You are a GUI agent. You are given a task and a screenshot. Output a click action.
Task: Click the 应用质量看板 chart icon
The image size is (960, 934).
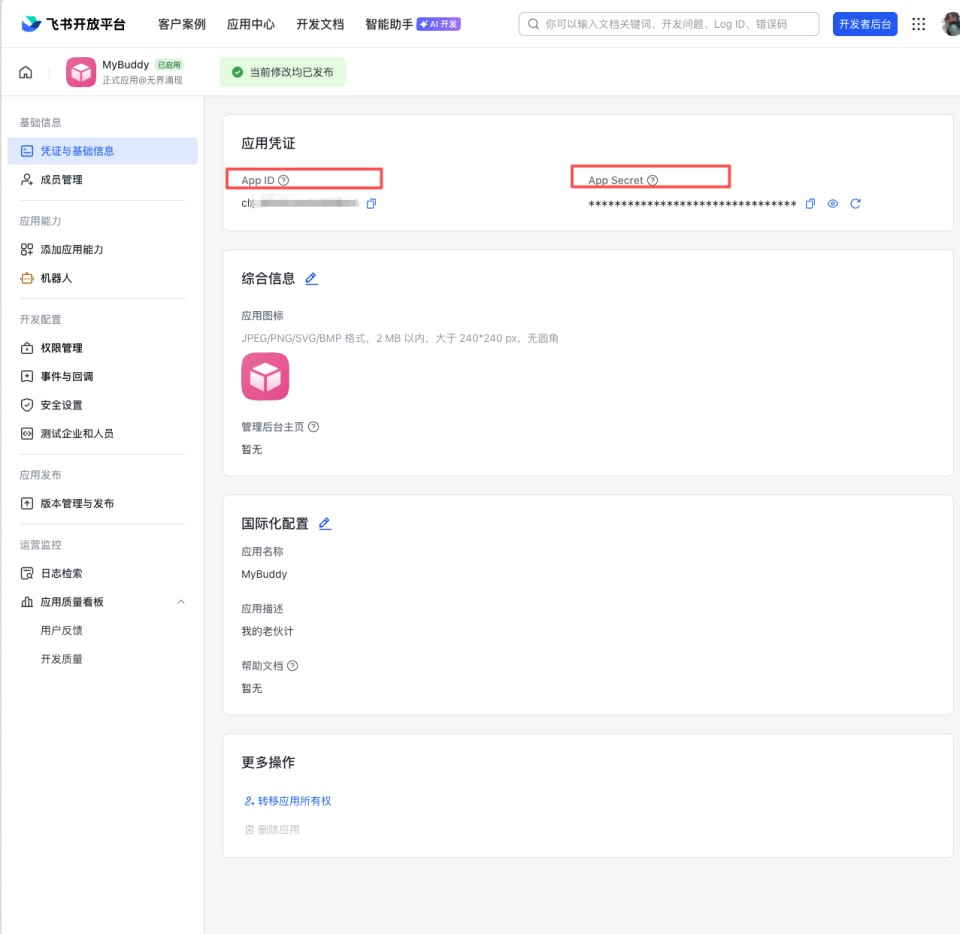click(x=27, y=602)
